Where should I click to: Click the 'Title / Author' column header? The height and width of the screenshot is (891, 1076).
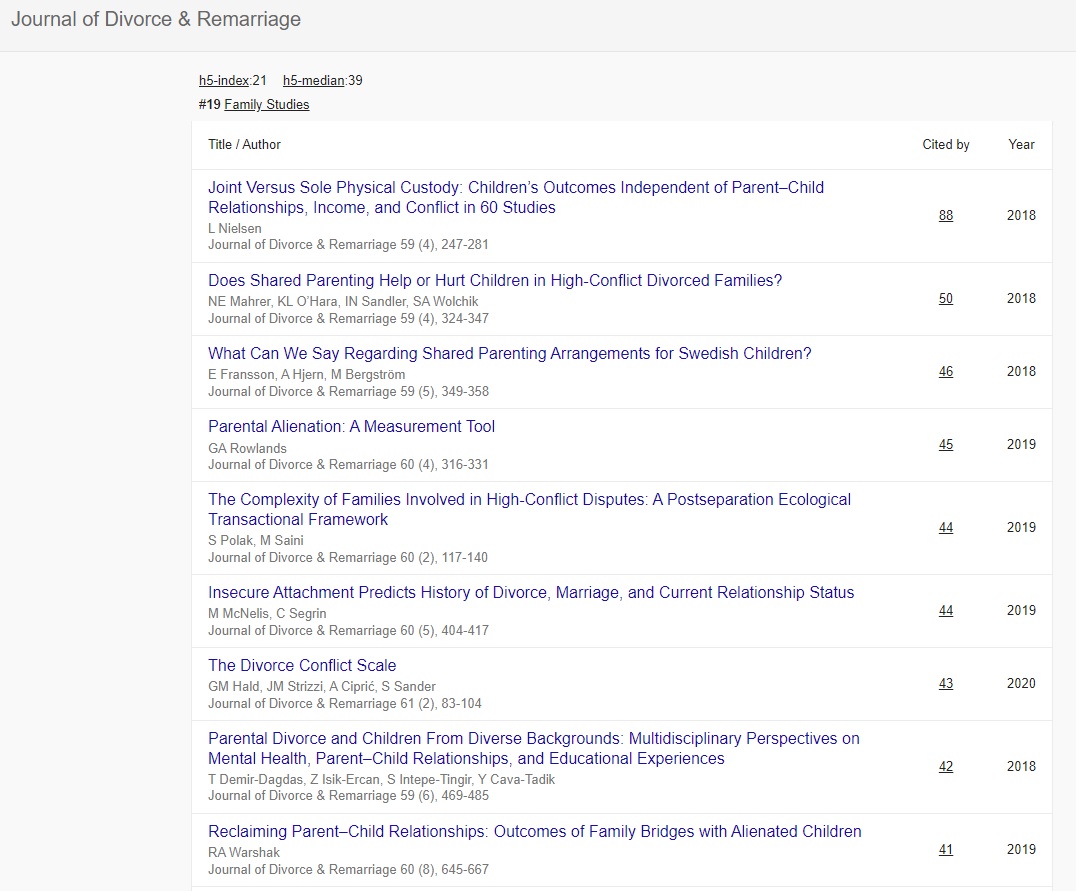click(244, 145)
